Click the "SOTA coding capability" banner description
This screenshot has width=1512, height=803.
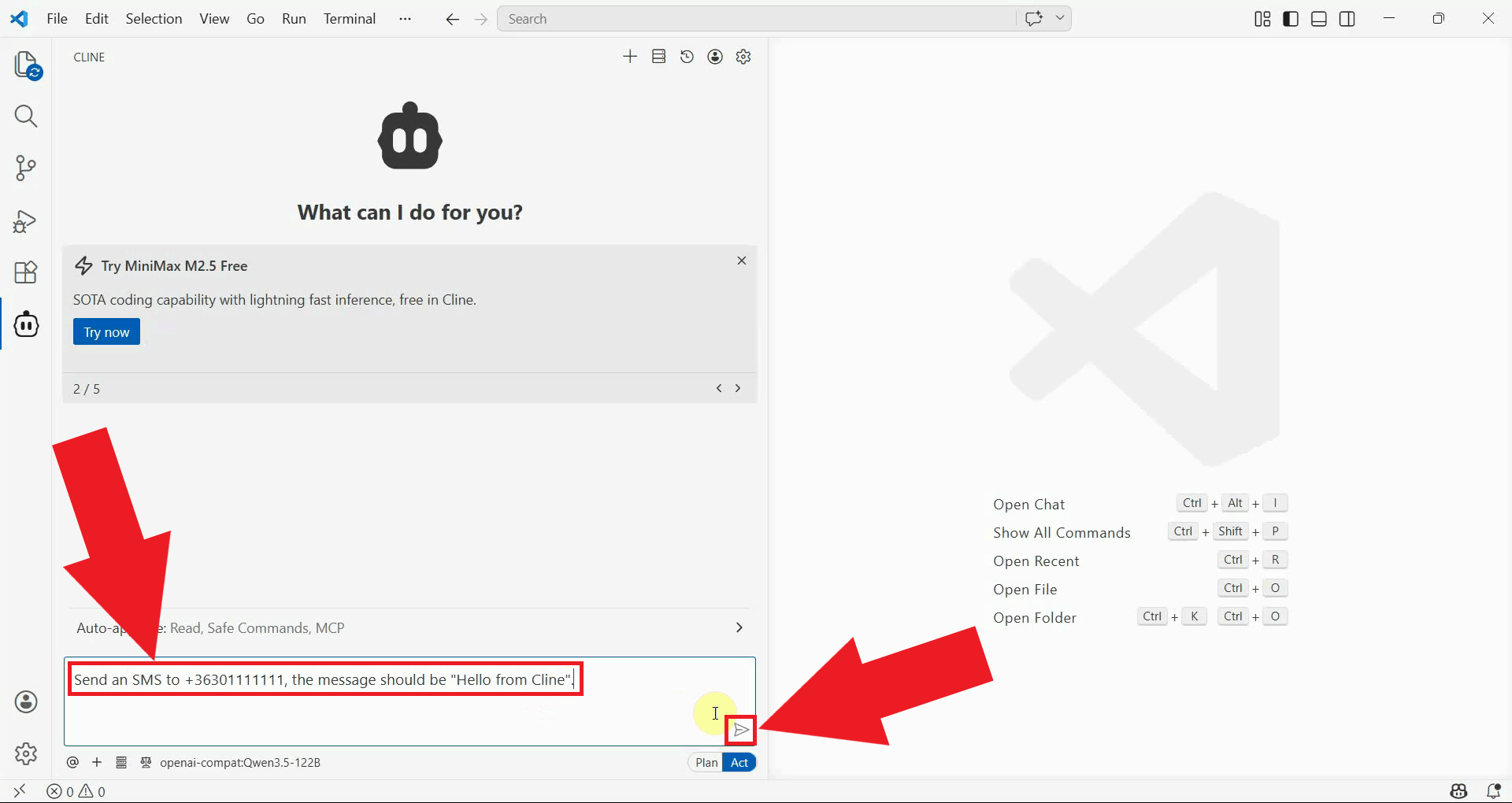point(275,300)
